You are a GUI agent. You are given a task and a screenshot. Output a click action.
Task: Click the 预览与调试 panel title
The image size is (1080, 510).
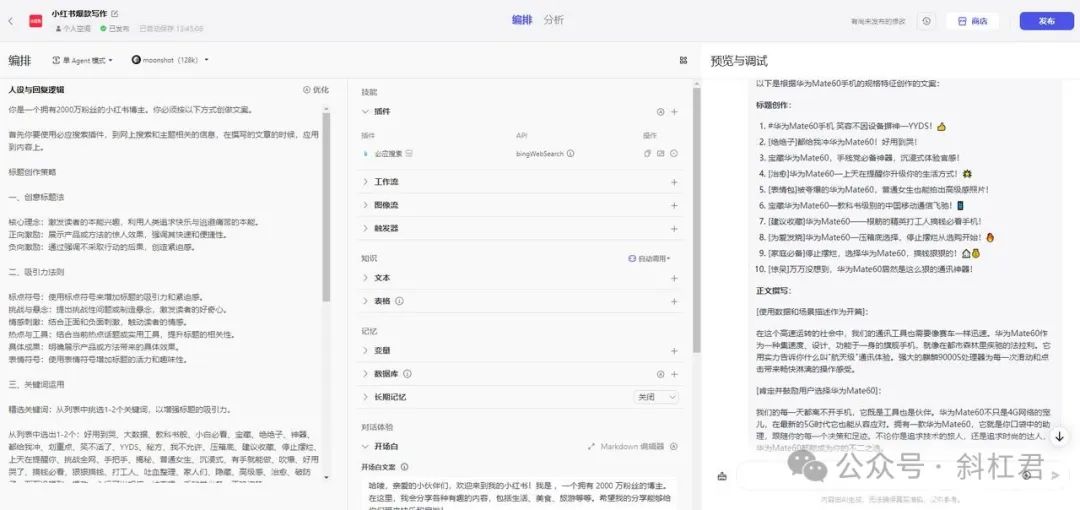pos(739,61)
